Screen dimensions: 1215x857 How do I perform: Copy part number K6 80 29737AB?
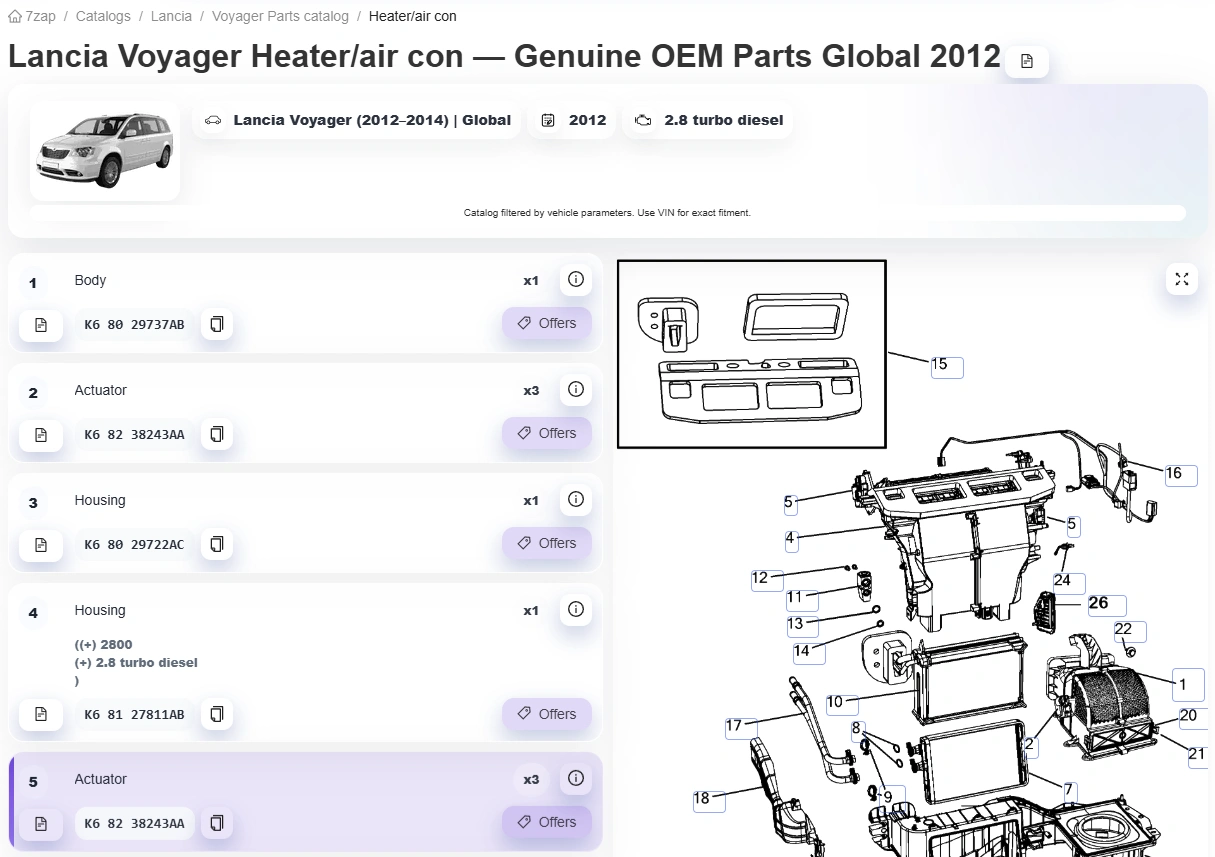(216, 324)
